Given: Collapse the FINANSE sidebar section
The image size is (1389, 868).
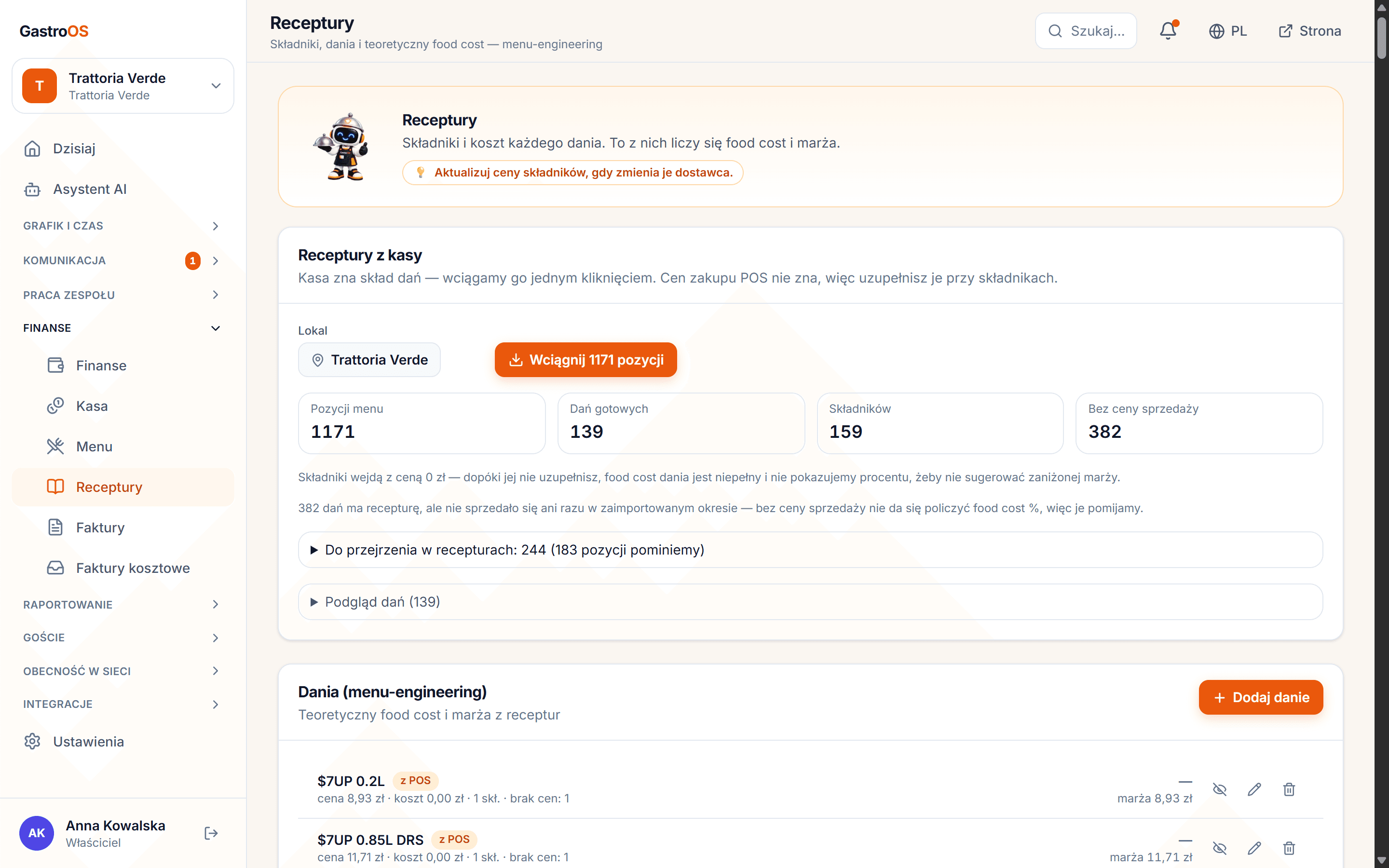Looking at the screenshot, I should click(123, 328).
